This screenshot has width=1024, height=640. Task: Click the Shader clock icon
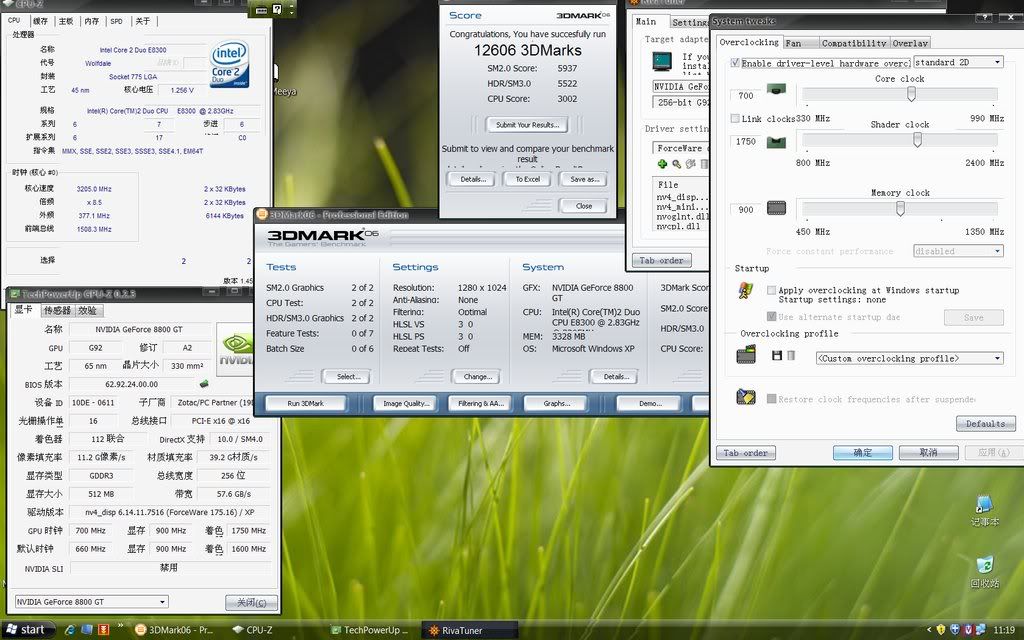776,142
